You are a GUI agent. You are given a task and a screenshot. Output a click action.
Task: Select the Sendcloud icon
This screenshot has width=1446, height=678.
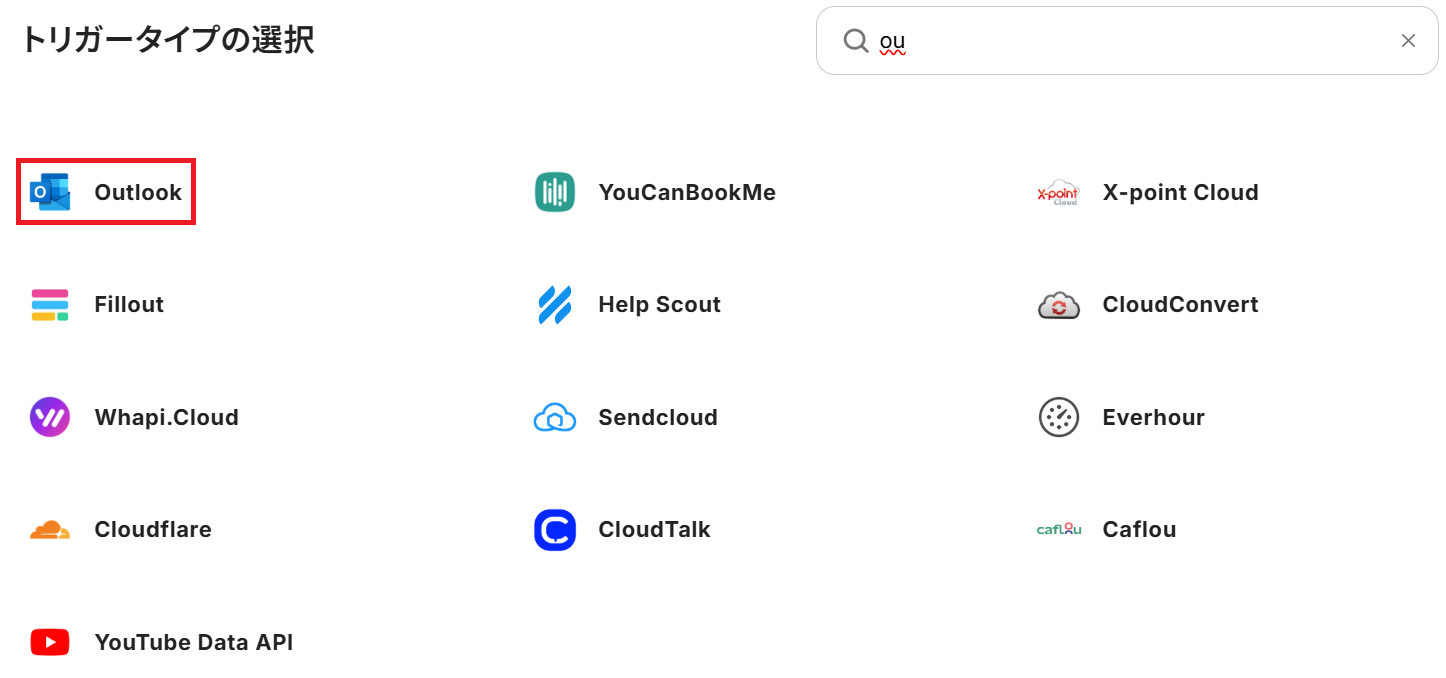(x=555, y=417)
